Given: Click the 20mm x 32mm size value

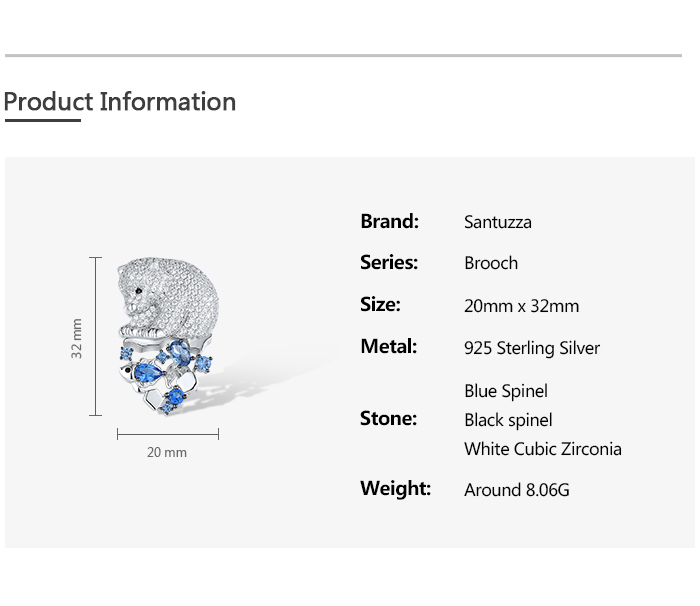Looking at the screenshot, I should [x=521, y=306].
